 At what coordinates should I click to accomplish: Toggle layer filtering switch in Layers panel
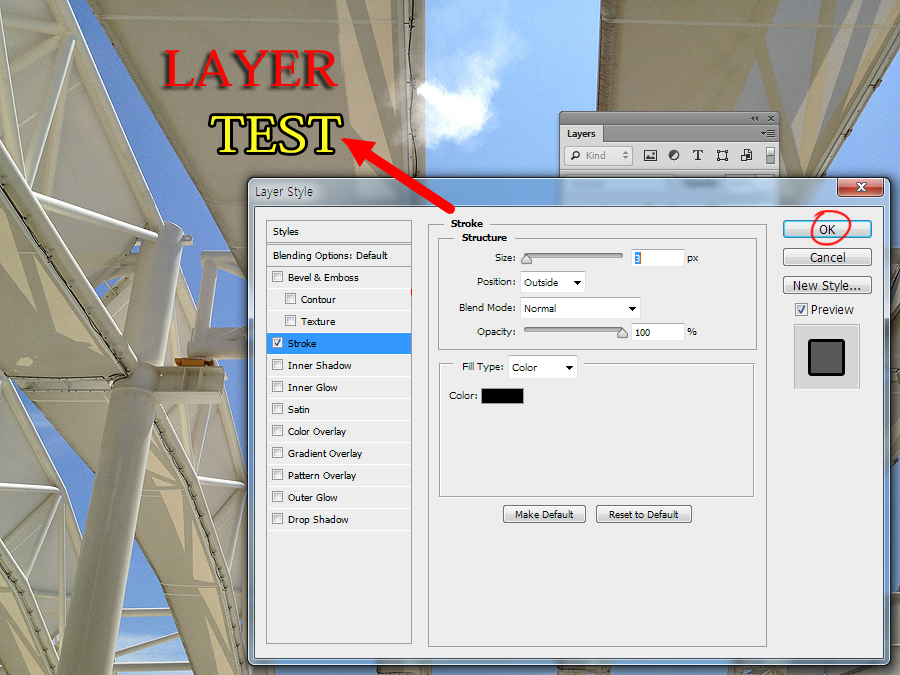tap(770, 156)
